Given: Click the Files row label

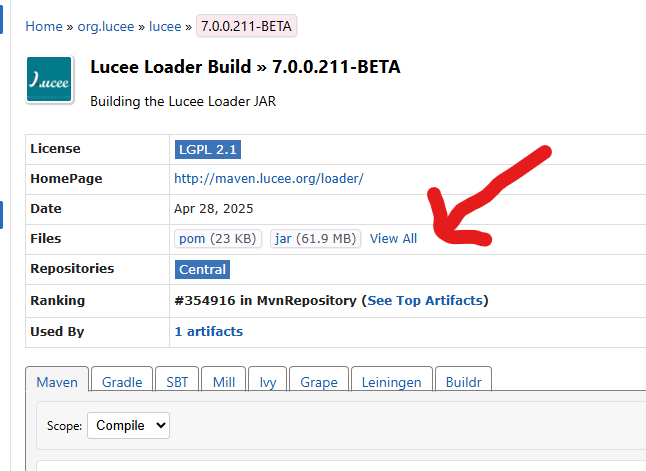Looking at the screenshot, I should tap(46, 239).
